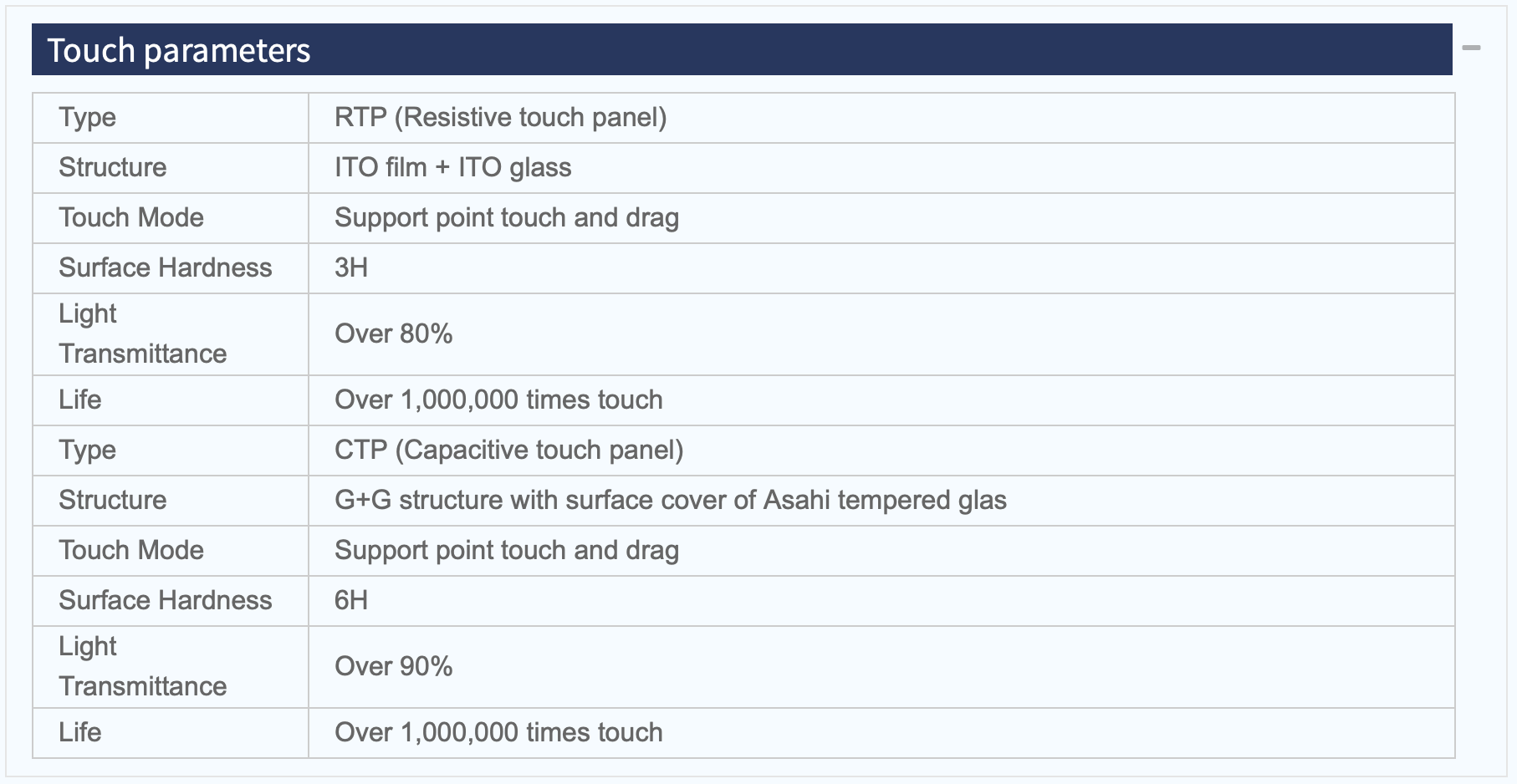Click the Touch parameters header bar
The height and width of the screenshot is (784, 1517).
[742, 50]
